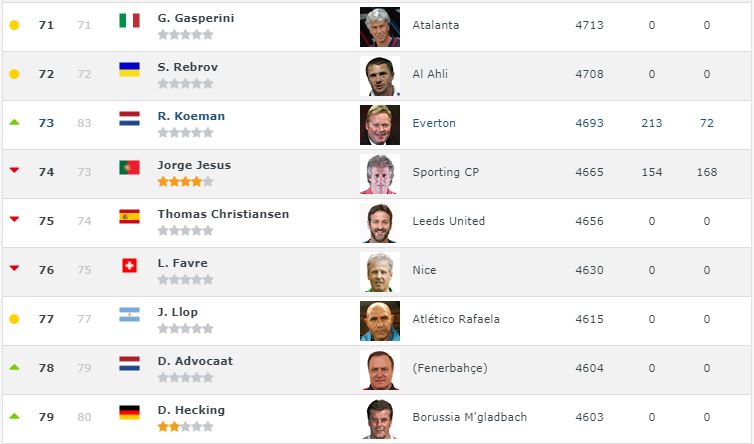Click the Argentina flag beside J. Llop
The image size is (754, 444).
[x=129, y=315]
